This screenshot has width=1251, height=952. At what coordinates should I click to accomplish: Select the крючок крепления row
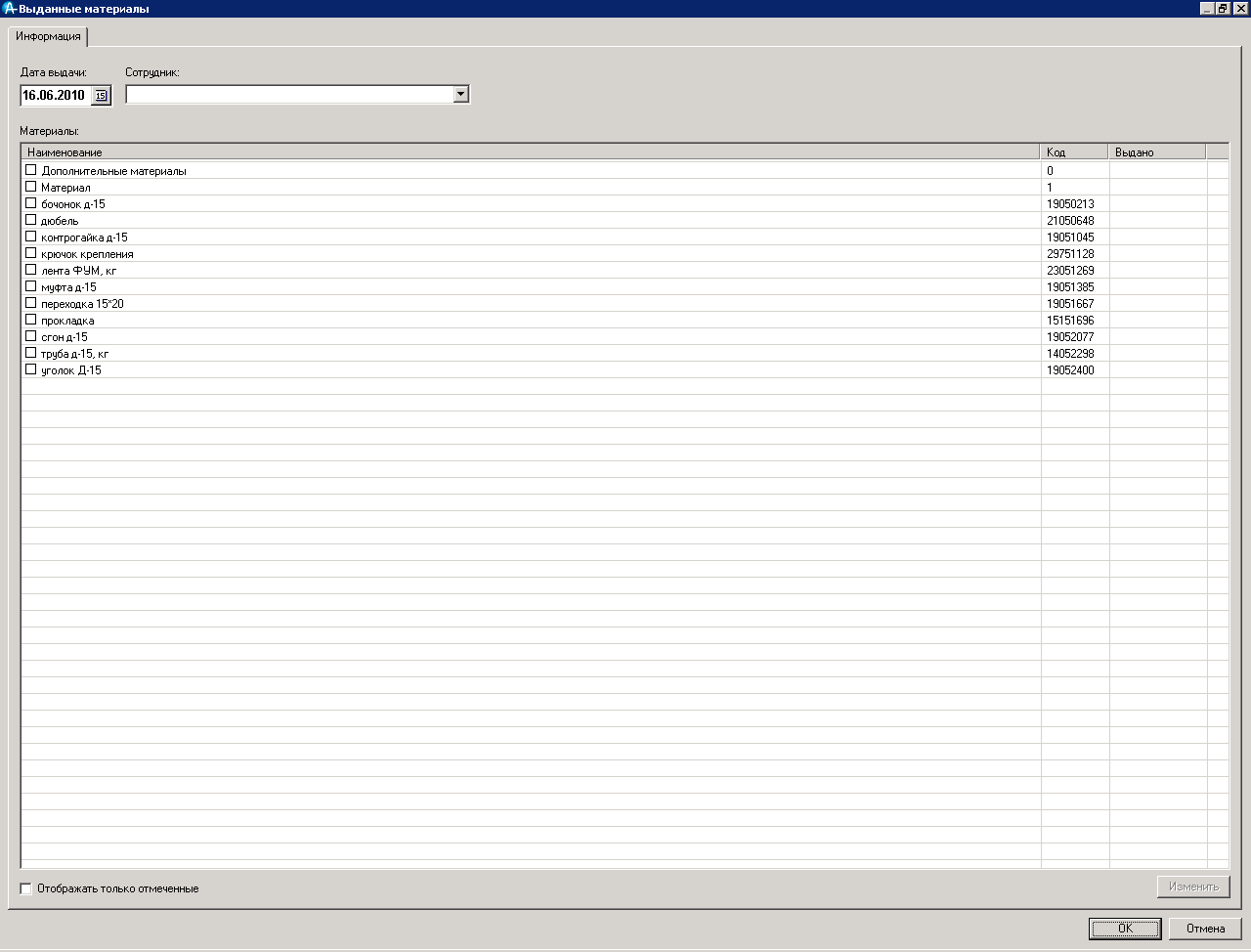[x=87, y=254]
